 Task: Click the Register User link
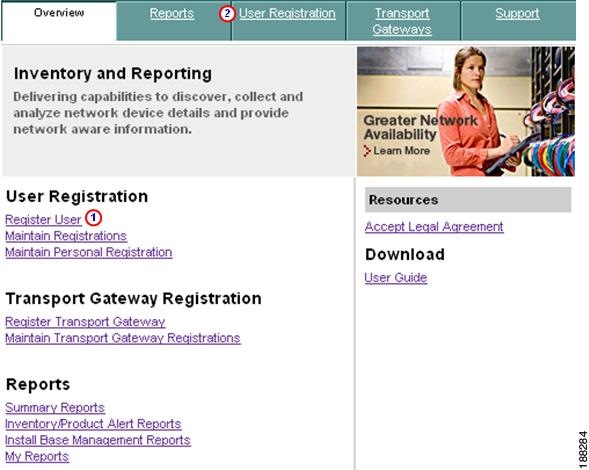[x=43, y=219]
